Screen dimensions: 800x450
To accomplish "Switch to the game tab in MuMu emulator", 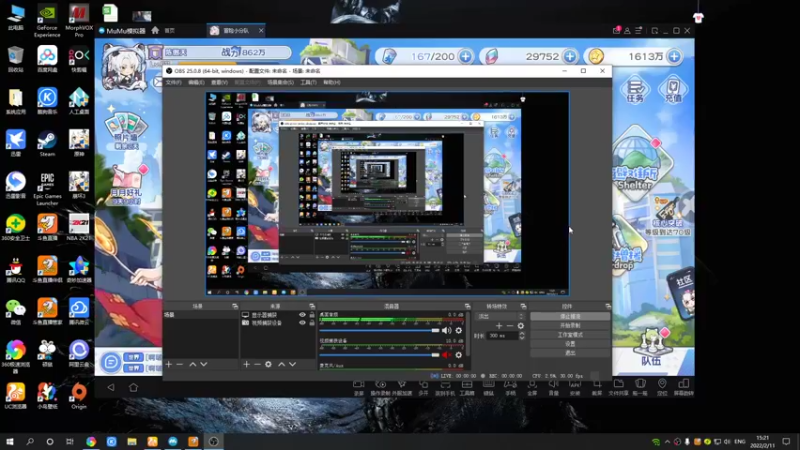I will pos(236,31).
